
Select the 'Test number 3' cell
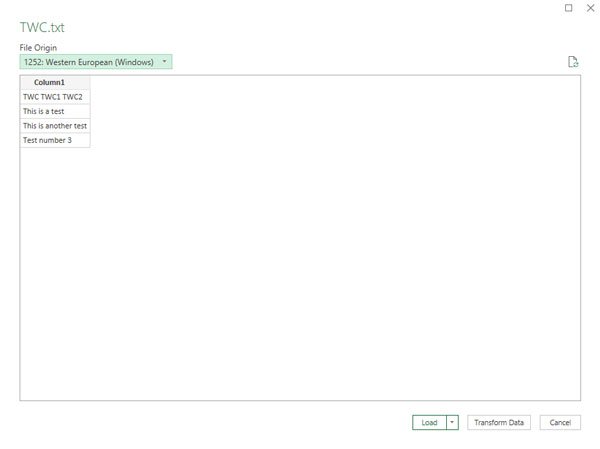click(x=55, y=140)
